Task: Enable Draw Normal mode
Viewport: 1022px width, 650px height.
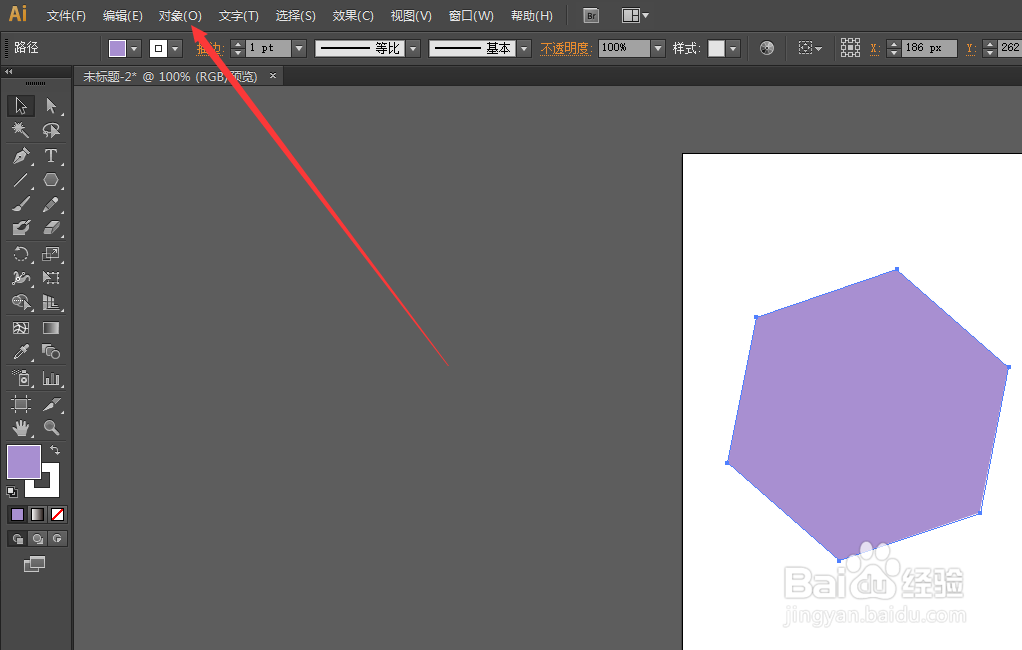Action: (x=18, y=539)
